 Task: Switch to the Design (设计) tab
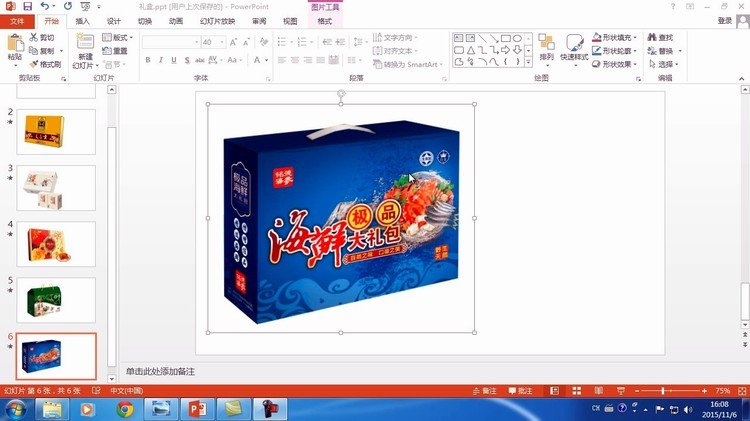[x=113, y=21]
